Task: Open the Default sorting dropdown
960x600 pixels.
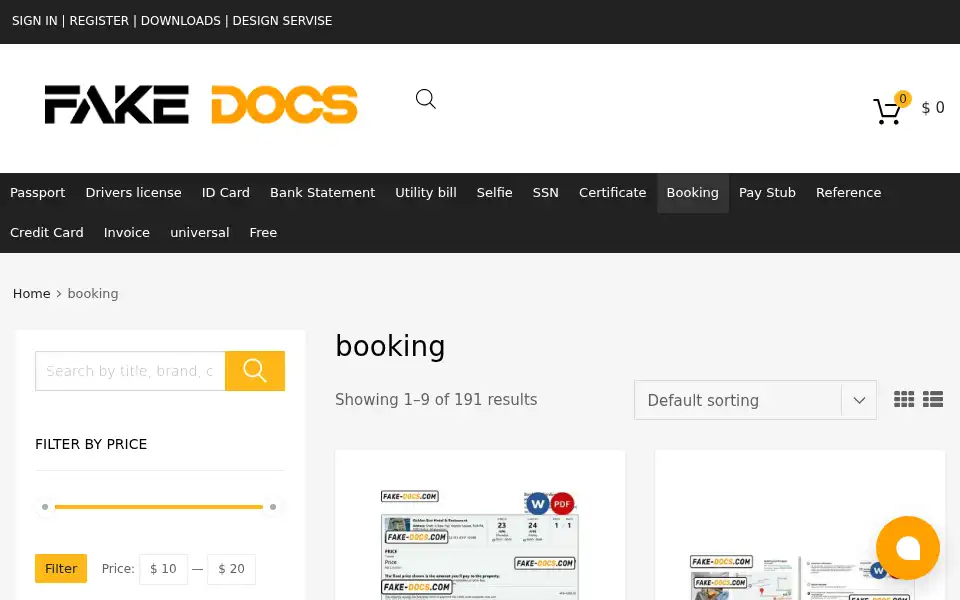Action: click(x=755, y=400)
